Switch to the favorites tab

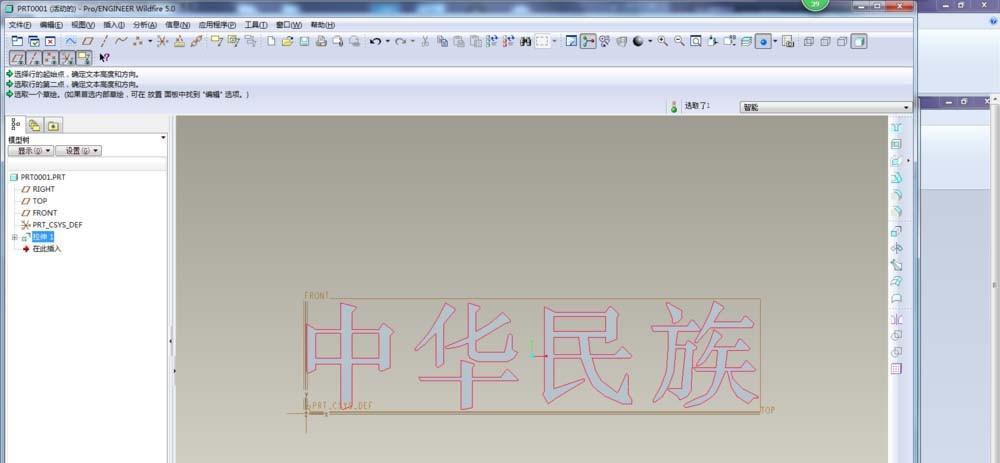coord(52,125)
